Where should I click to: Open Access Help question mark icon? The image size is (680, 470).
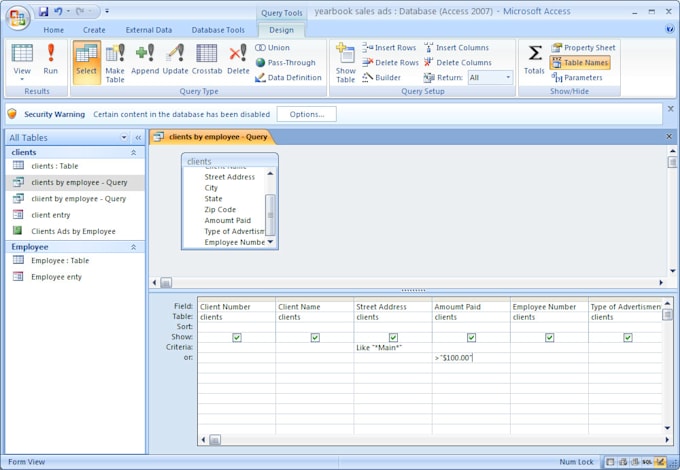669,29
